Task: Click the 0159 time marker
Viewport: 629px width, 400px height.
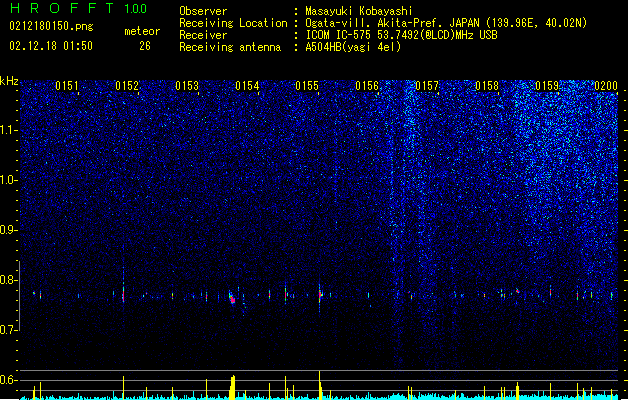Action: [547, 86]
